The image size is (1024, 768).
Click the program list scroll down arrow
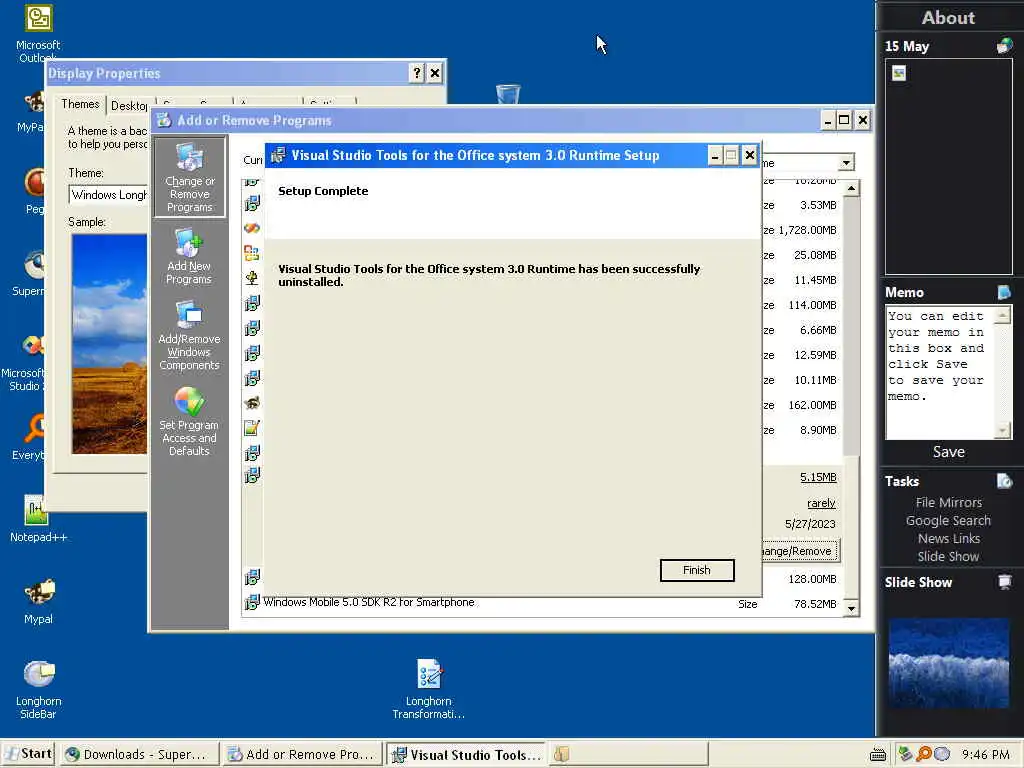[x=851, y=608]
